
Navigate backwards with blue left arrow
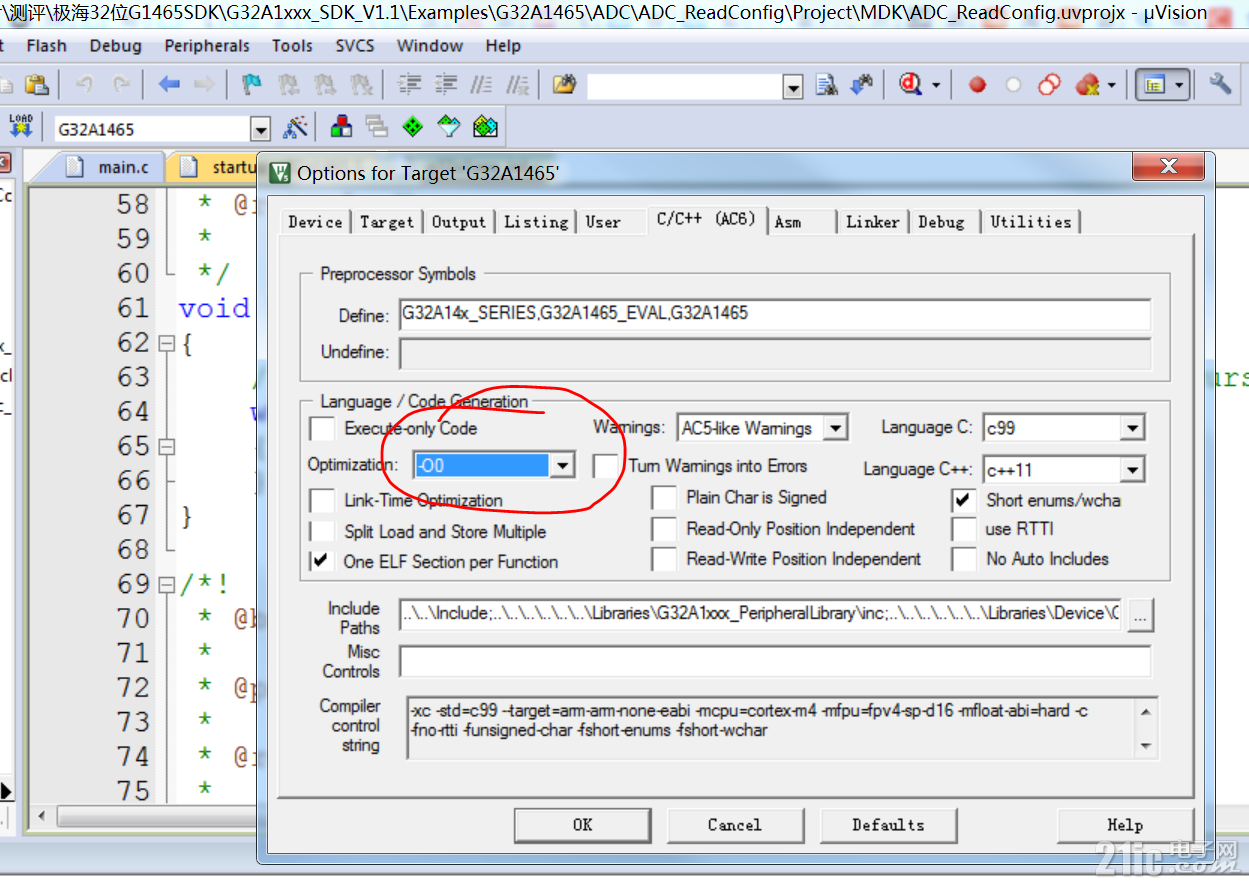click(x=169, y=85)
